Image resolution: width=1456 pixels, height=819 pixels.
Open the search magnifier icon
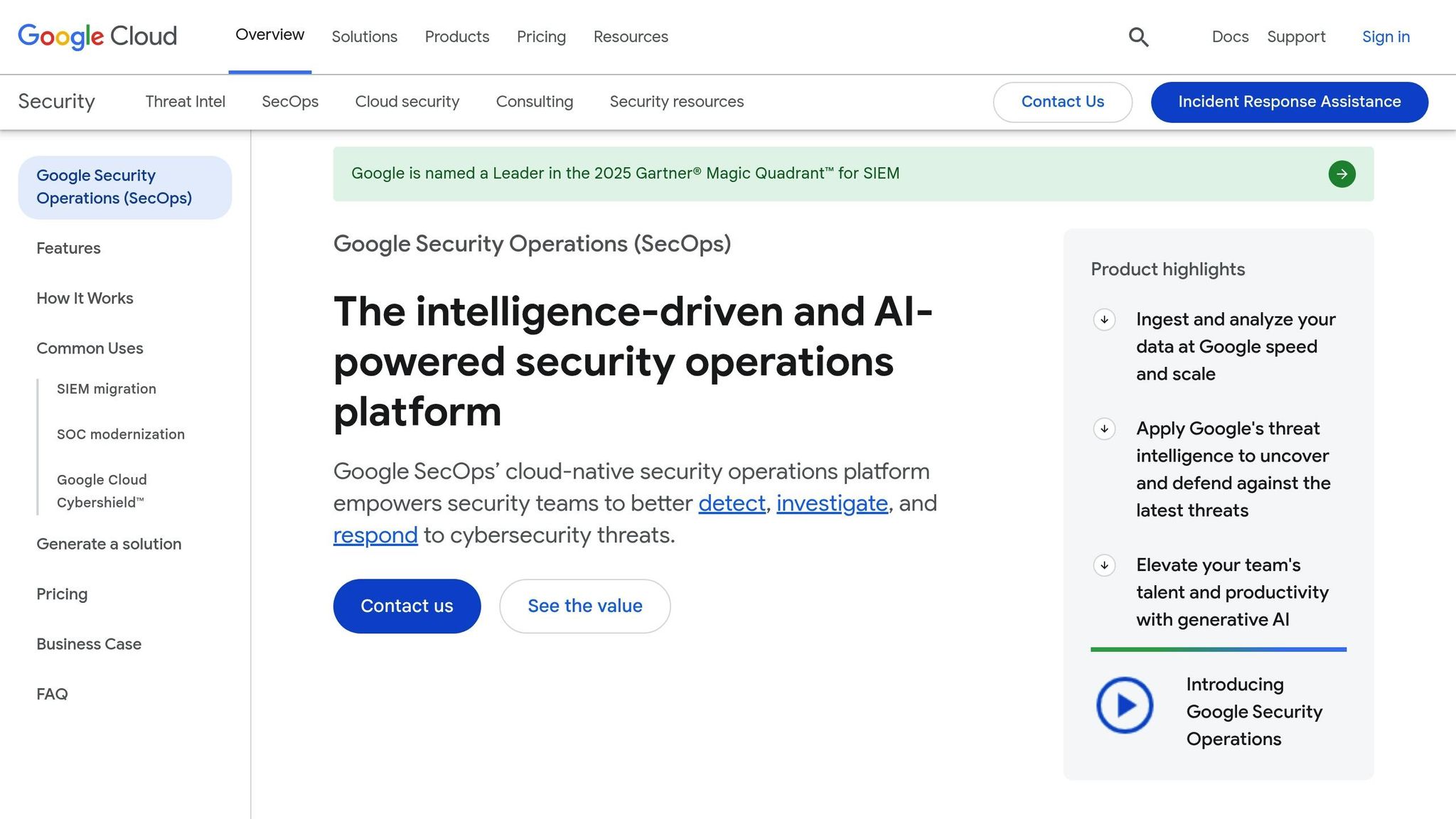pyautogui.click(x=1138, y=37)
